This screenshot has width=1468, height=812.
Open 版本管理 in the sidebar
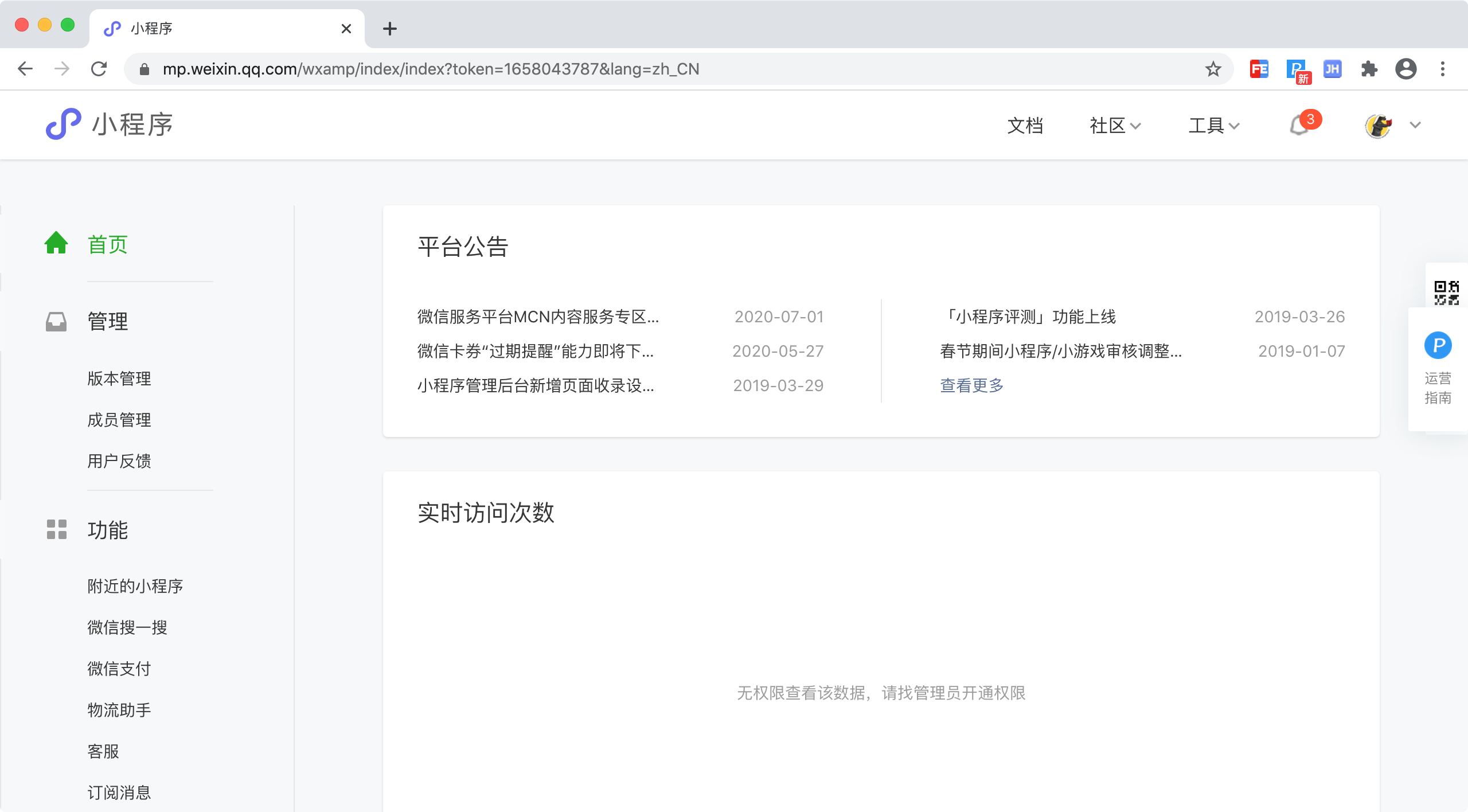pyautogui.click(x=119, y=378)
